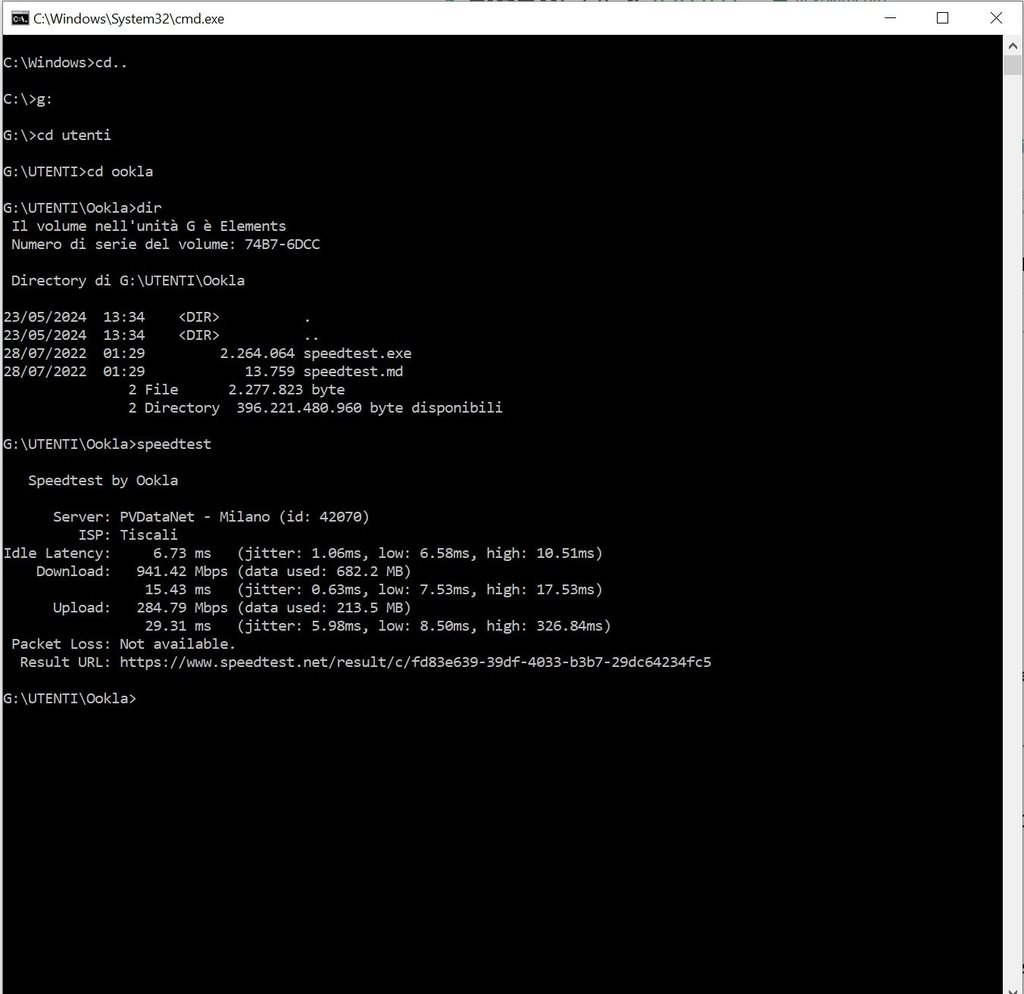Viewport: 1024px width, 994px height.
Task: Click the file size 2.264.064
Action: [257, 353]
